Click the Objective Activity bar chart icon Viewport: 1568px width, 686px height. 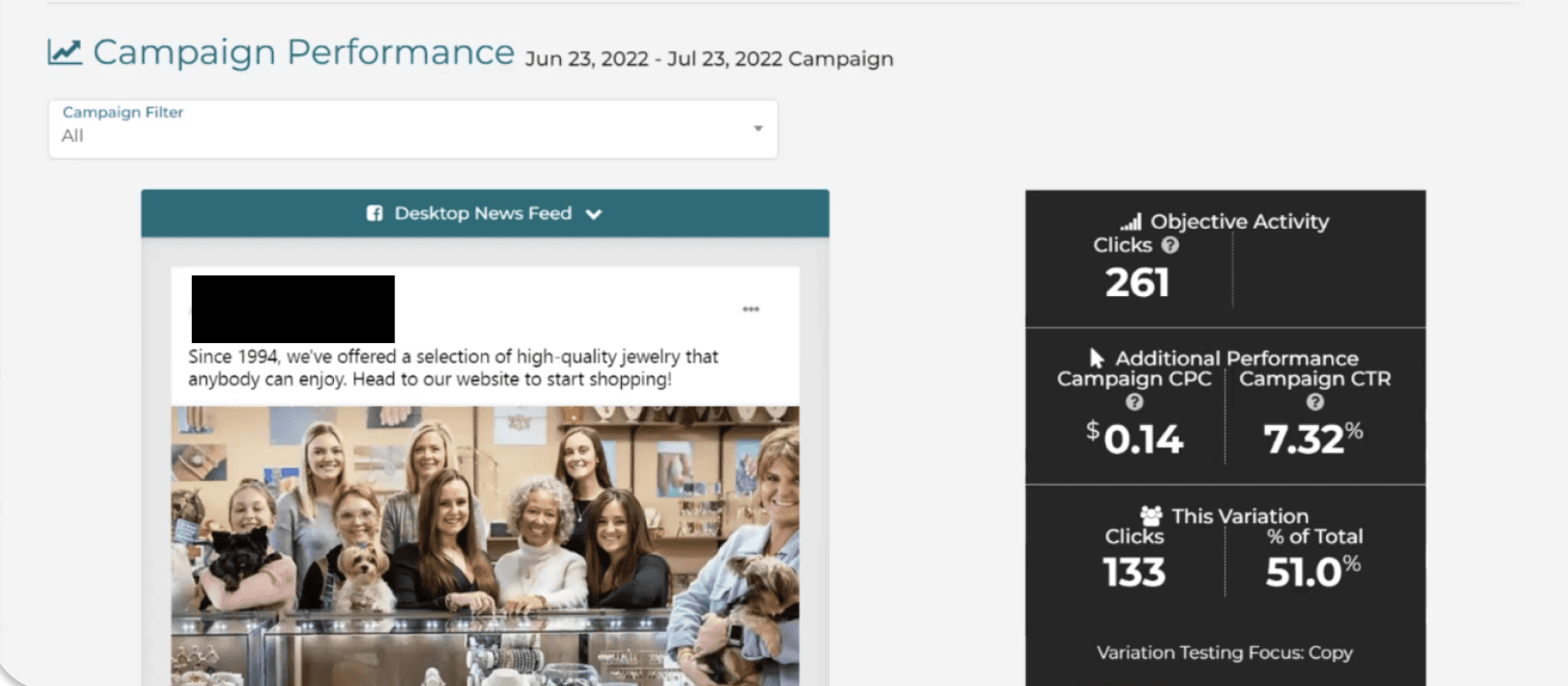(1131, 221)
